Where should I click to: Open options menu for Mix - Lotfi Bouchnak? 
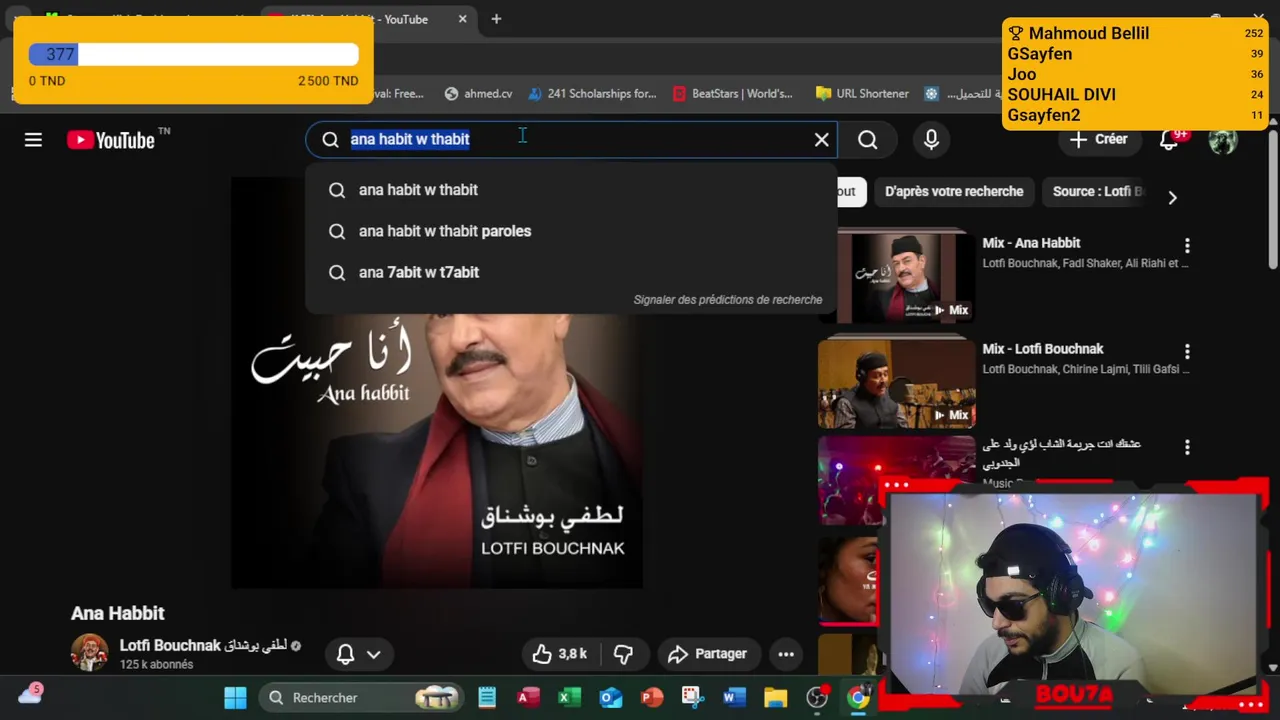(x=1187, y=352)
